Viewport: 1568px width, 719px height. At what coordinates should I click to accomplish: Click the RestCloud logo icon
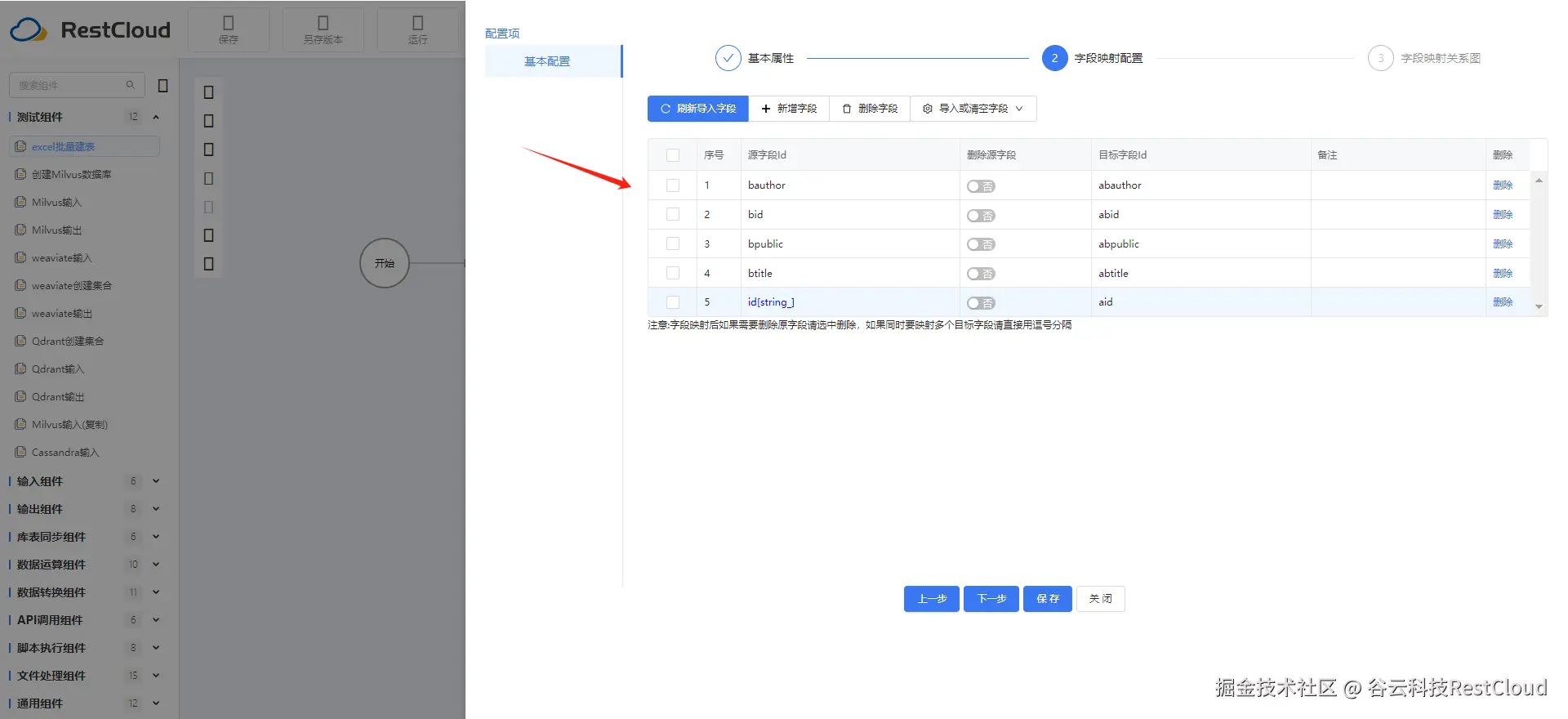(x=29, y=30)
